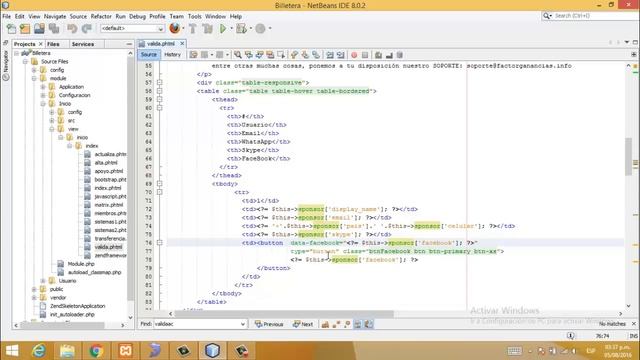
Task: Switch to the Files tab
Action: [x=53, y=44]
